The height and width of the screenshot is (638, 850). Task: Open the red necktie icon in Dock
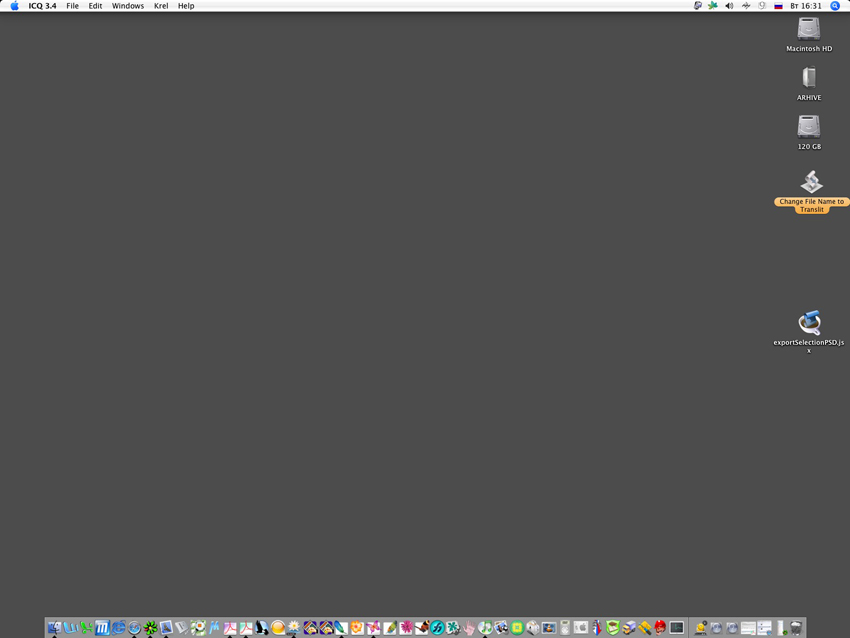tap(597, 628)
